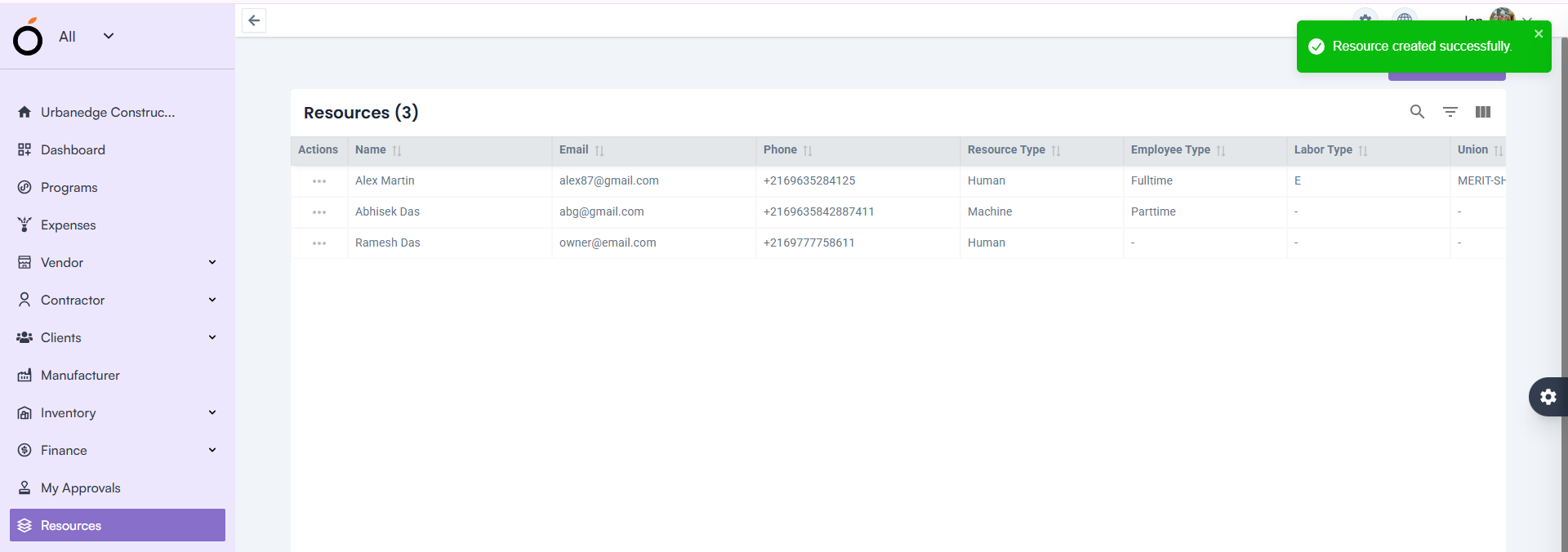
Task: Click the Expenses icon
Action: [x=24, y=225]
